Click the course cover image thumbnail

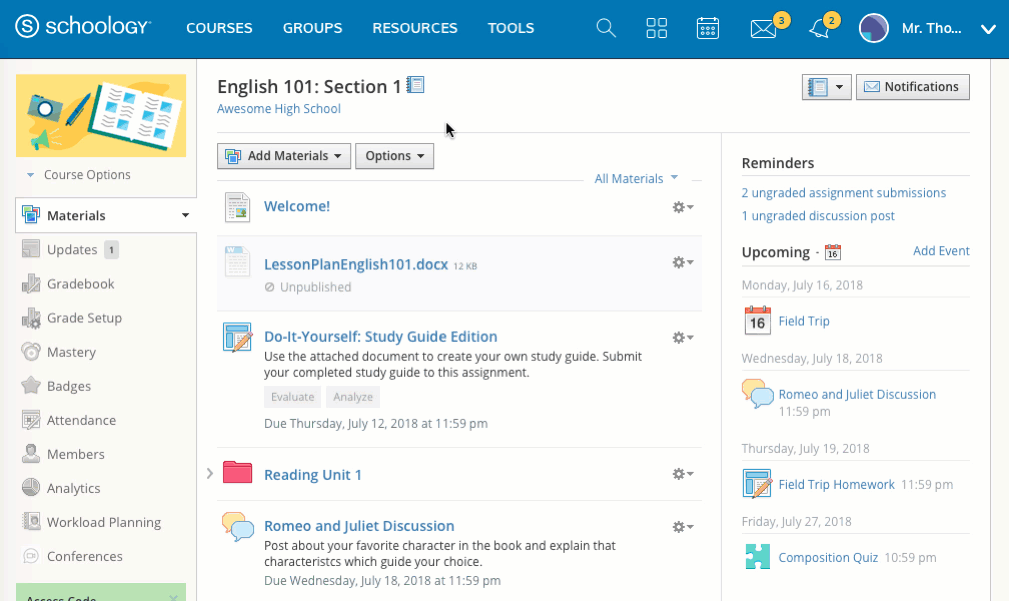coord(100,116)
